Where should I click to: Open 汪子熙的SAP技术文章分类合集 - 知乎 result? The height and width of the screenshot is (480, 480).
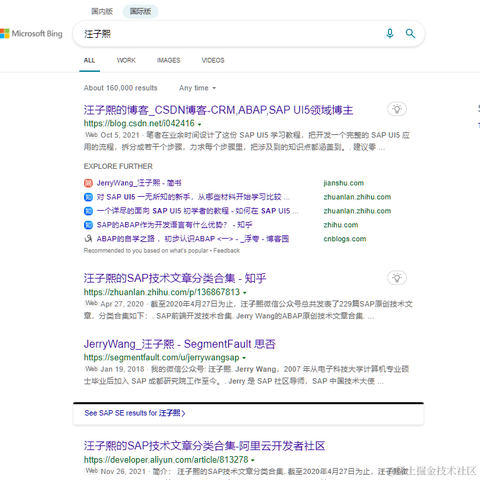pyautogui.click(x=175, y=278)
